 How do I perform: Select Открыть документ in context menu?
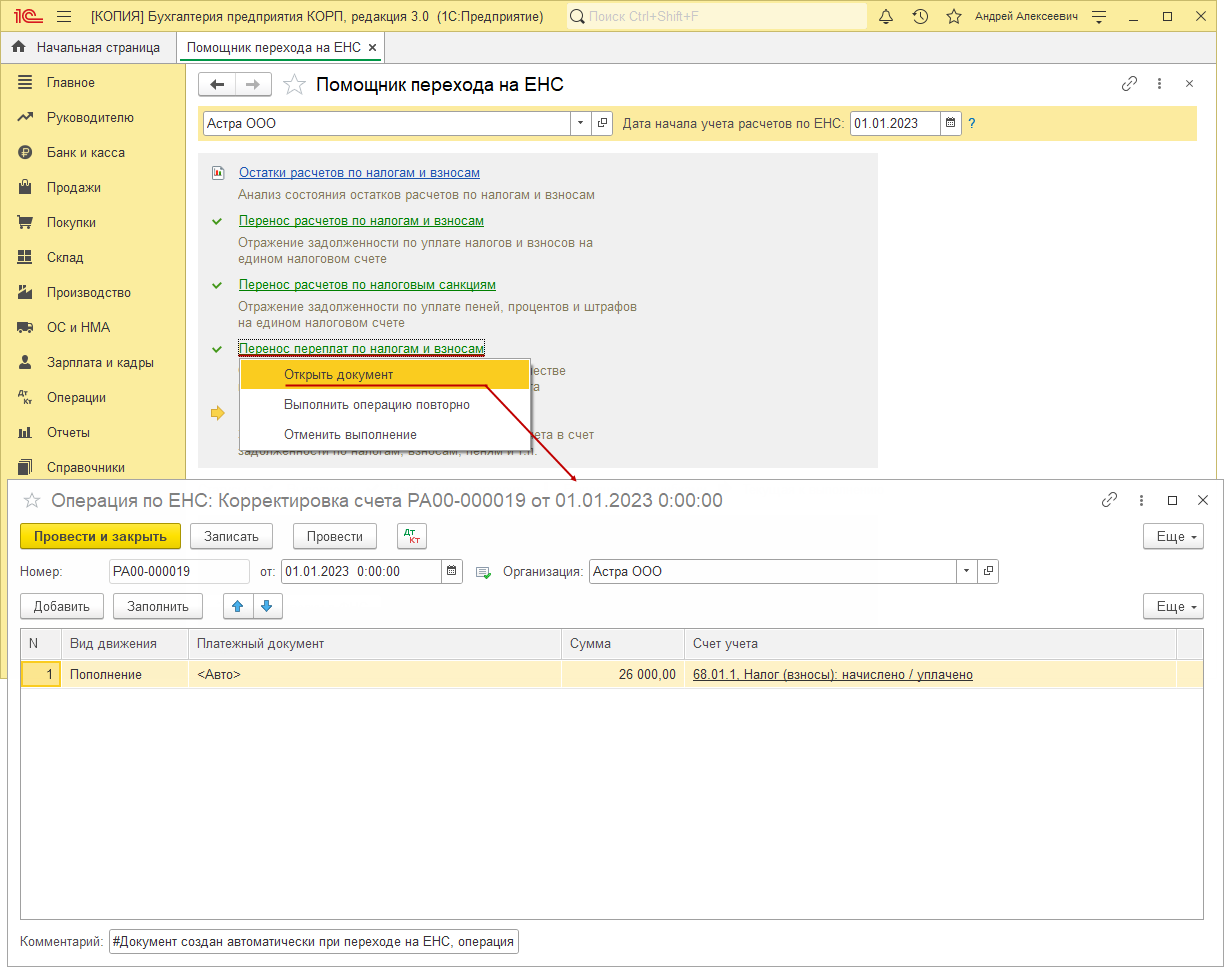pos(385,375)
